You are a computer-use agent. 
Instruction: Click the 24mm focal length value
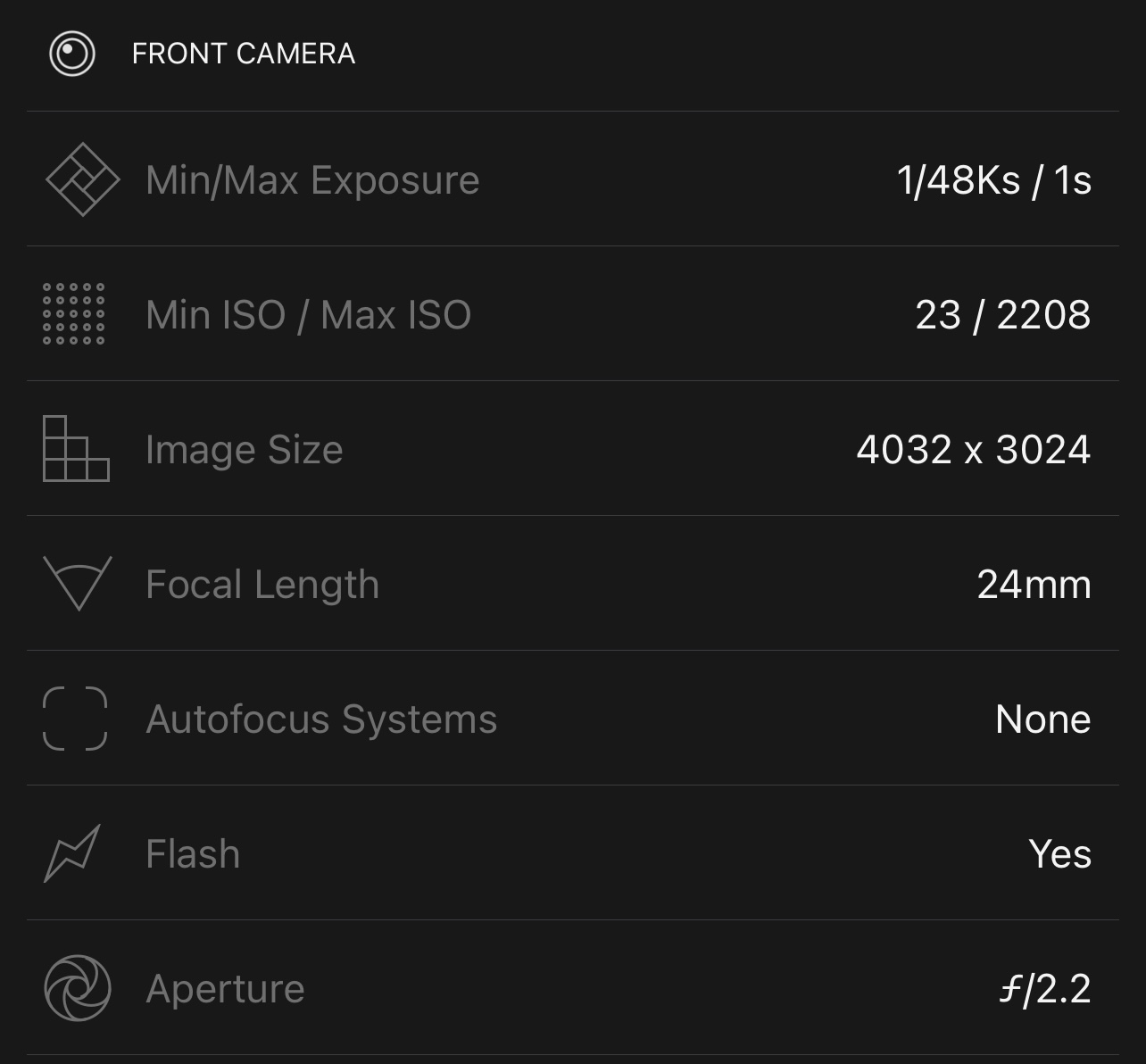pos(1034,585)
